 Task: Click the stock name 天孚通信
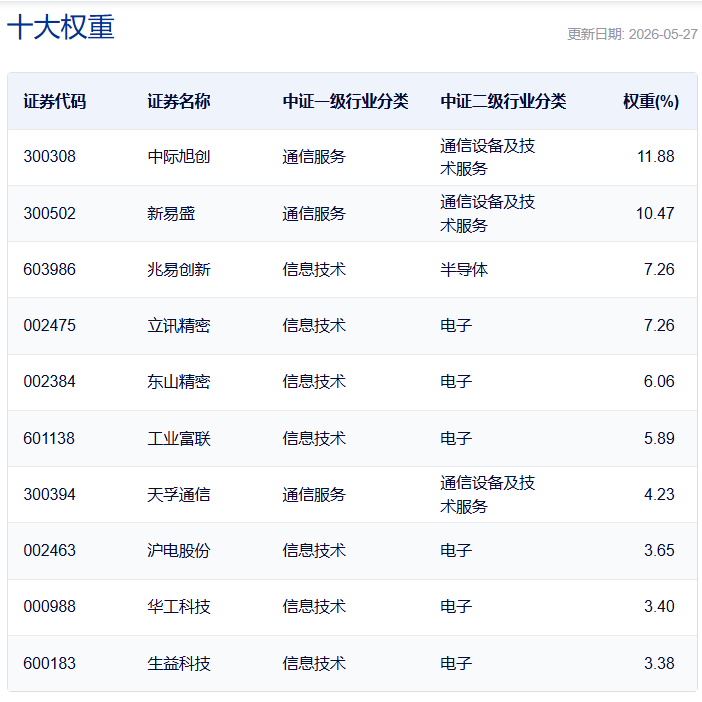pyautogui.click(x=179, y=495)
